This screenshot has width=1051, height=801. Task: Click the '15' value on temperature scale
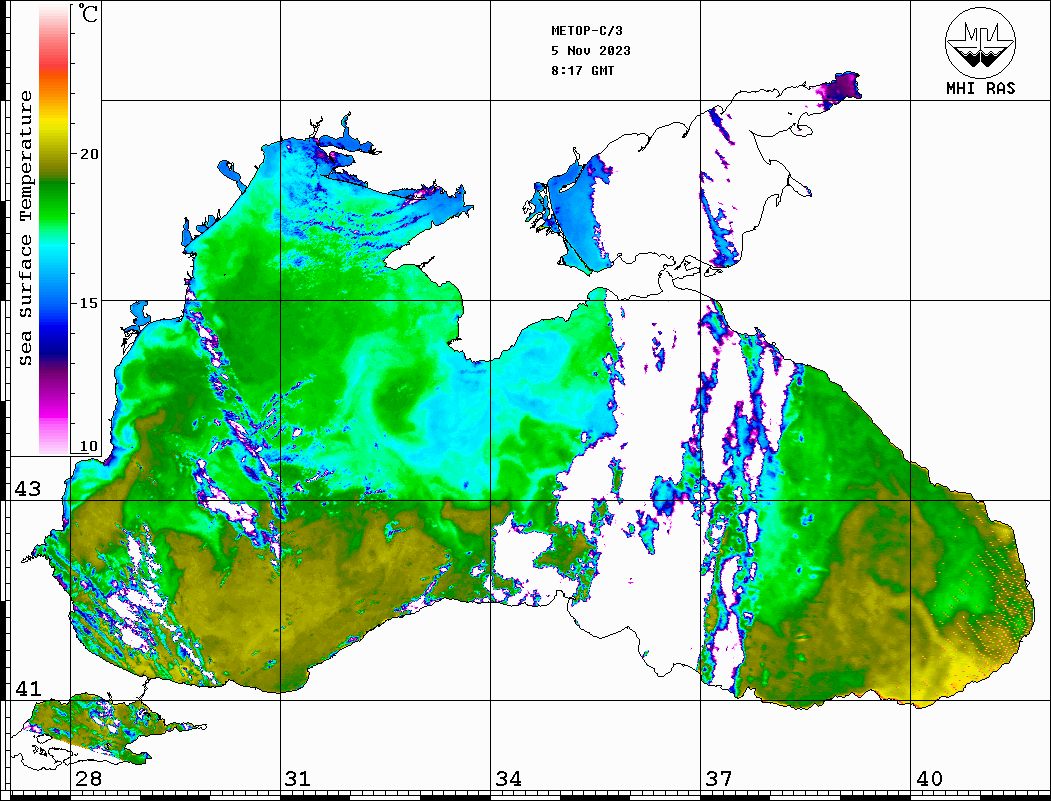89,303
